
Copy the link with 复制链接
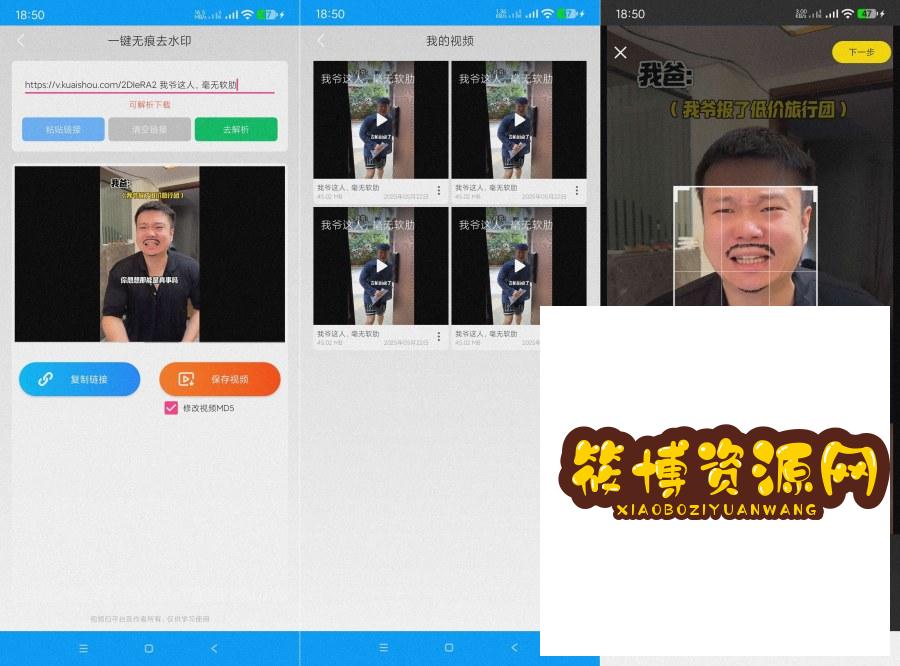point(79,379)
